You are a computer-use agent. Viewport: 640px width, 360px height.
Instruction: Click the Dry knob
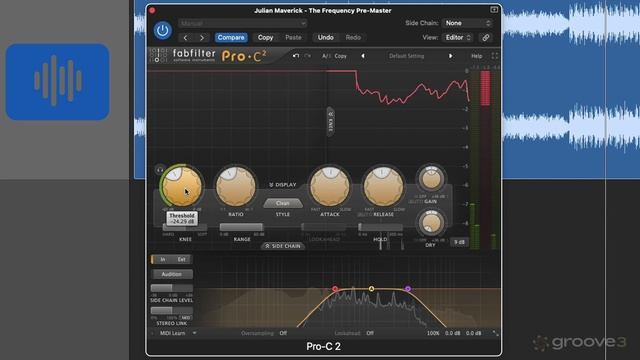point(431,222)
